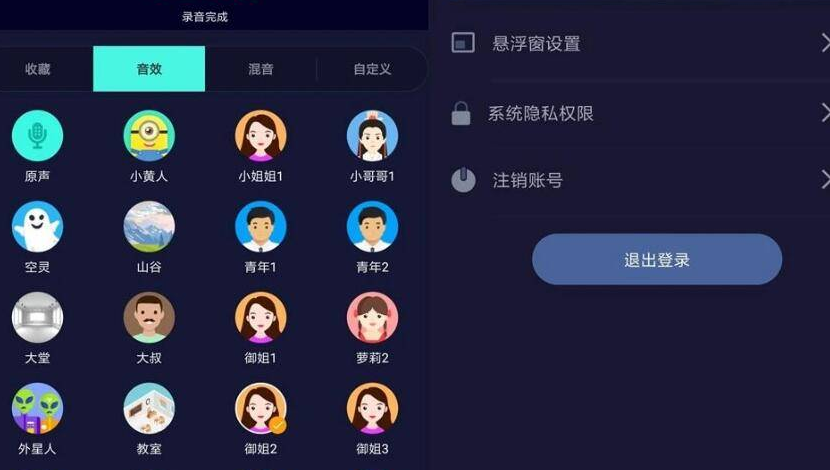
Task: Pick the 萝莉2 voice effect
Action: click(372, 318)
